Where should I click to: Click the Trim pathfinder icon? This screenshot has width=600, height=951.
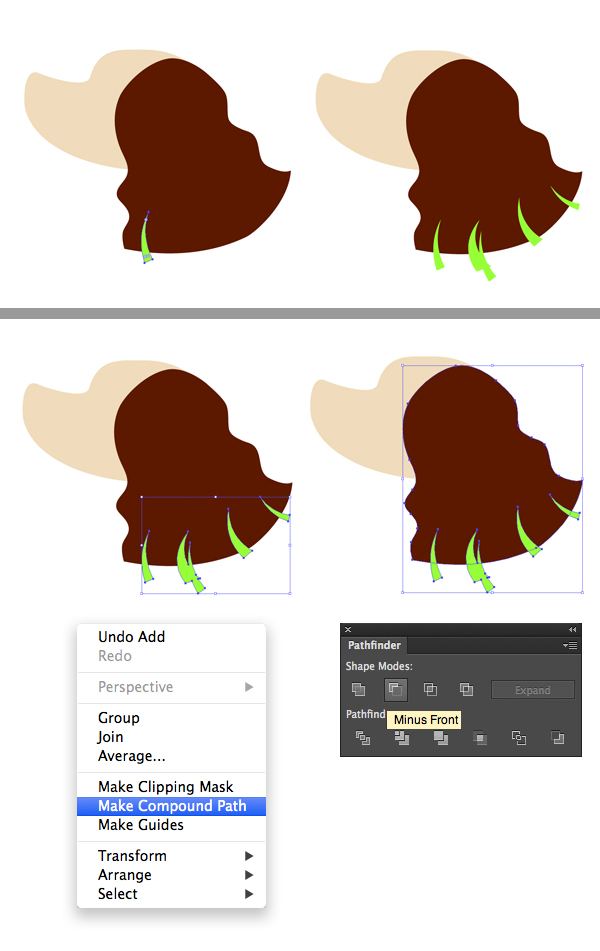(x=402, y=738)
